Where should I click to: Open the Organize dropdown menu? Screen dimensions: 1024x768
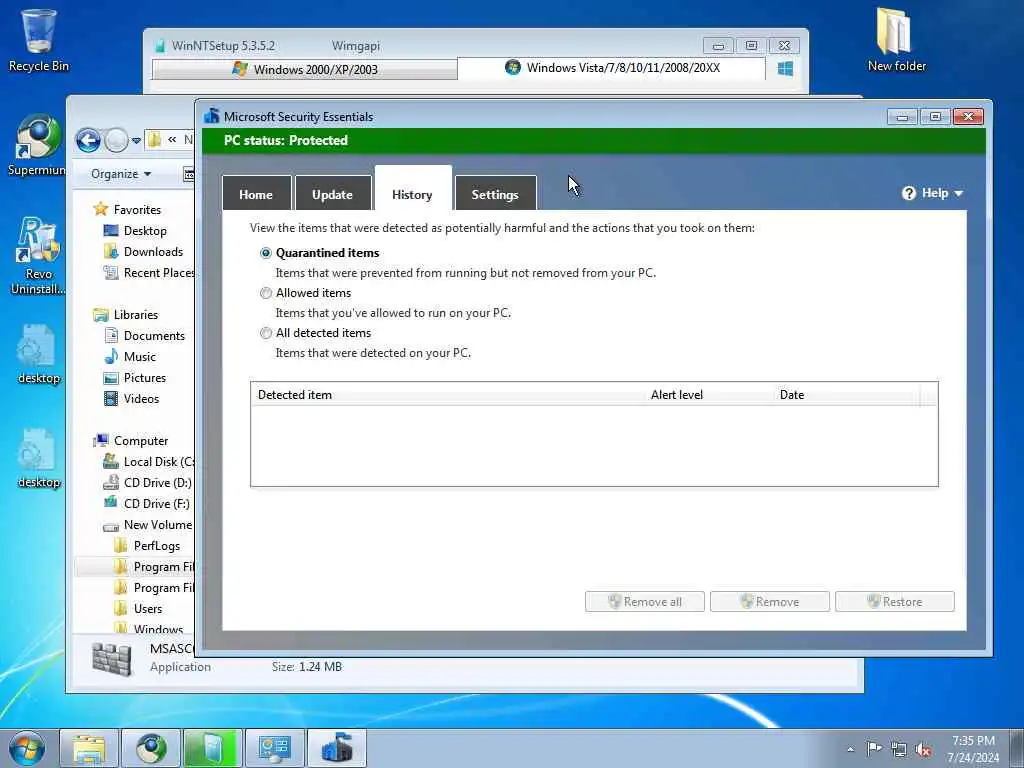click(x=121, y=174)
